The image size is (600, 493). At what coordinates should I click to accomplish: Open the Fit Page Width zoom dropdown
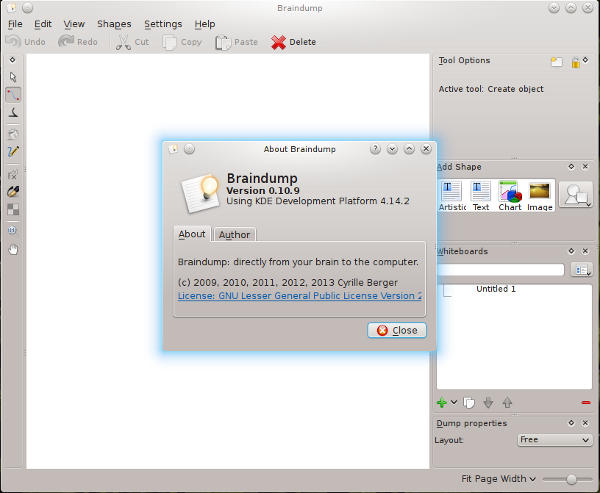tap(498, 479)
